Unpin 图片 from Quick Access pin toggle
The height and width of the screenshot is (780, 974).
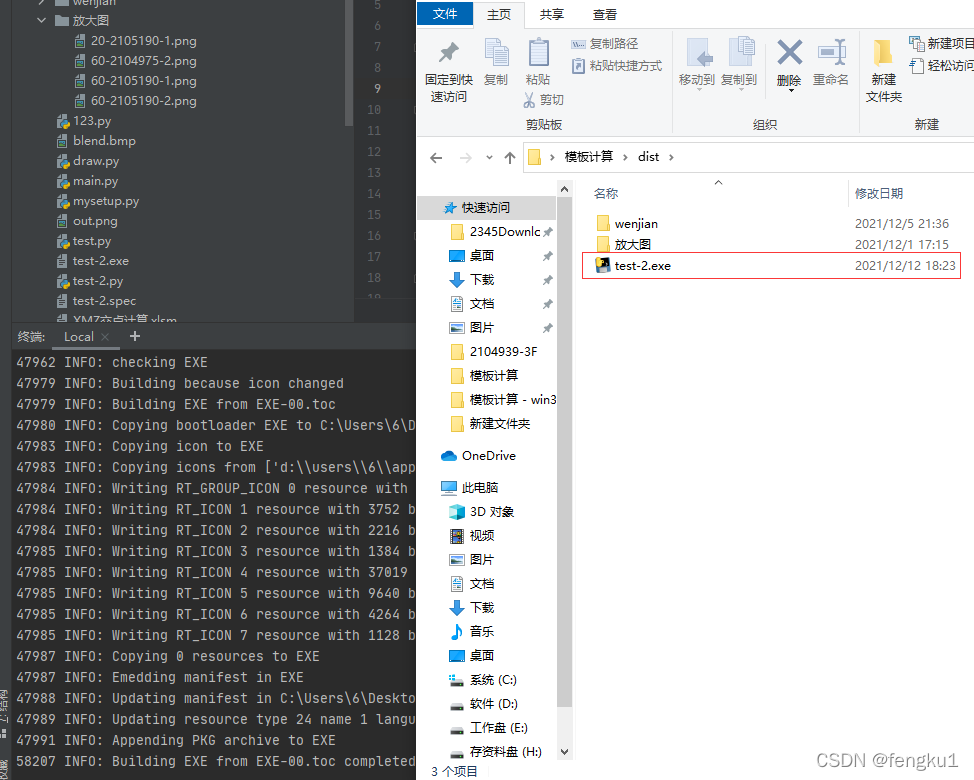click(548, 327)
